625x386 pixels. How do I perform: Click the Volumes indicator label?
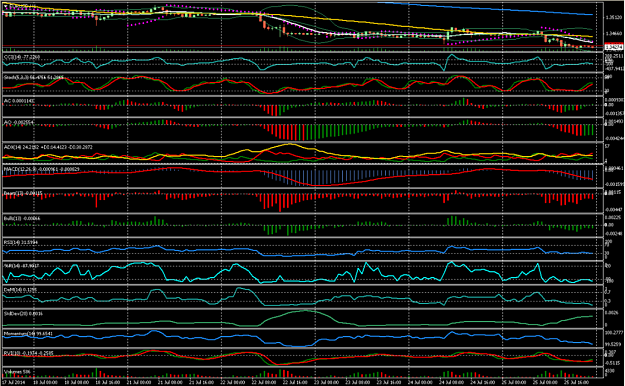click(x=17, y=372)
